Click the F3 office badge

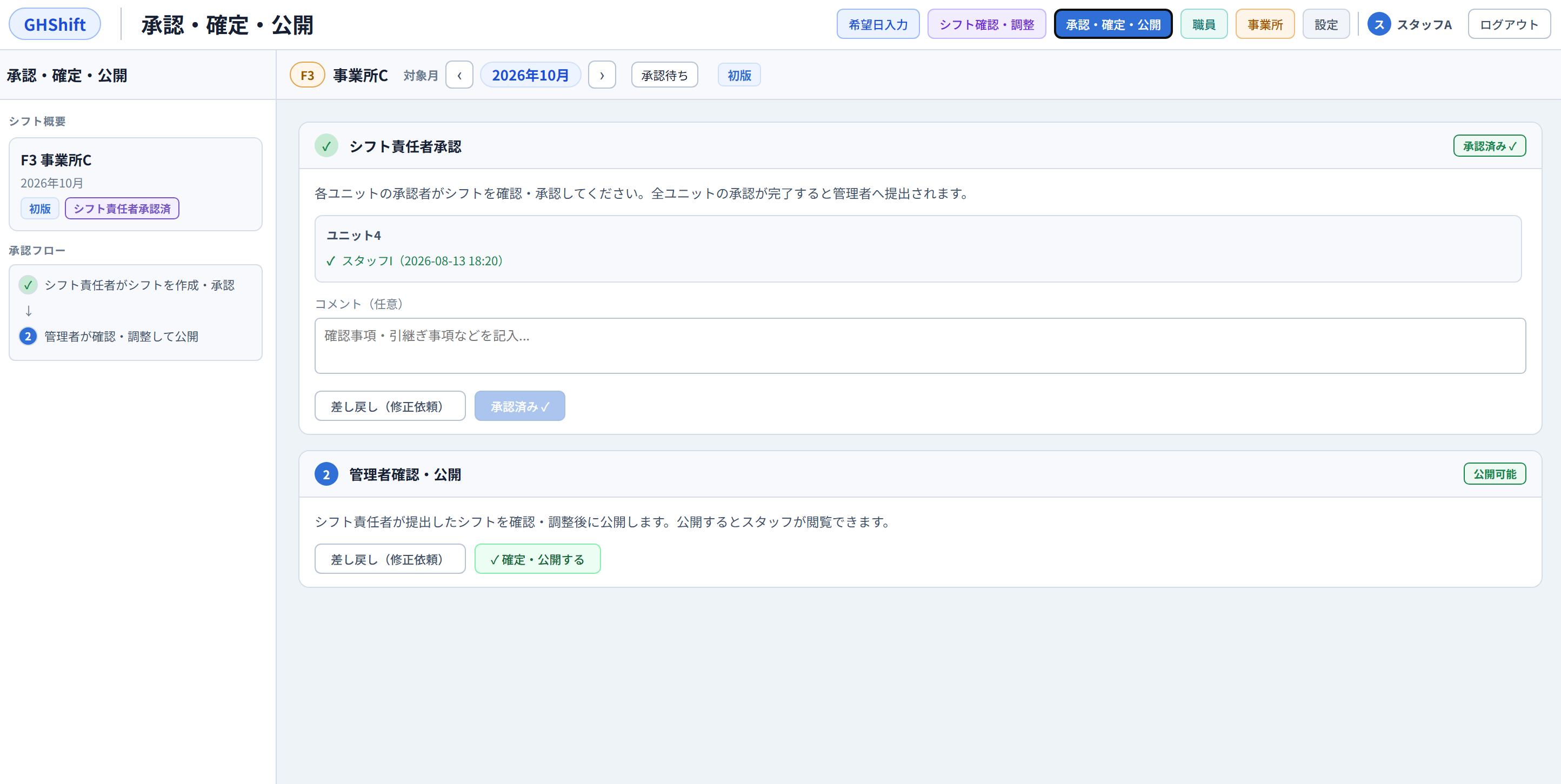[307, 75]
